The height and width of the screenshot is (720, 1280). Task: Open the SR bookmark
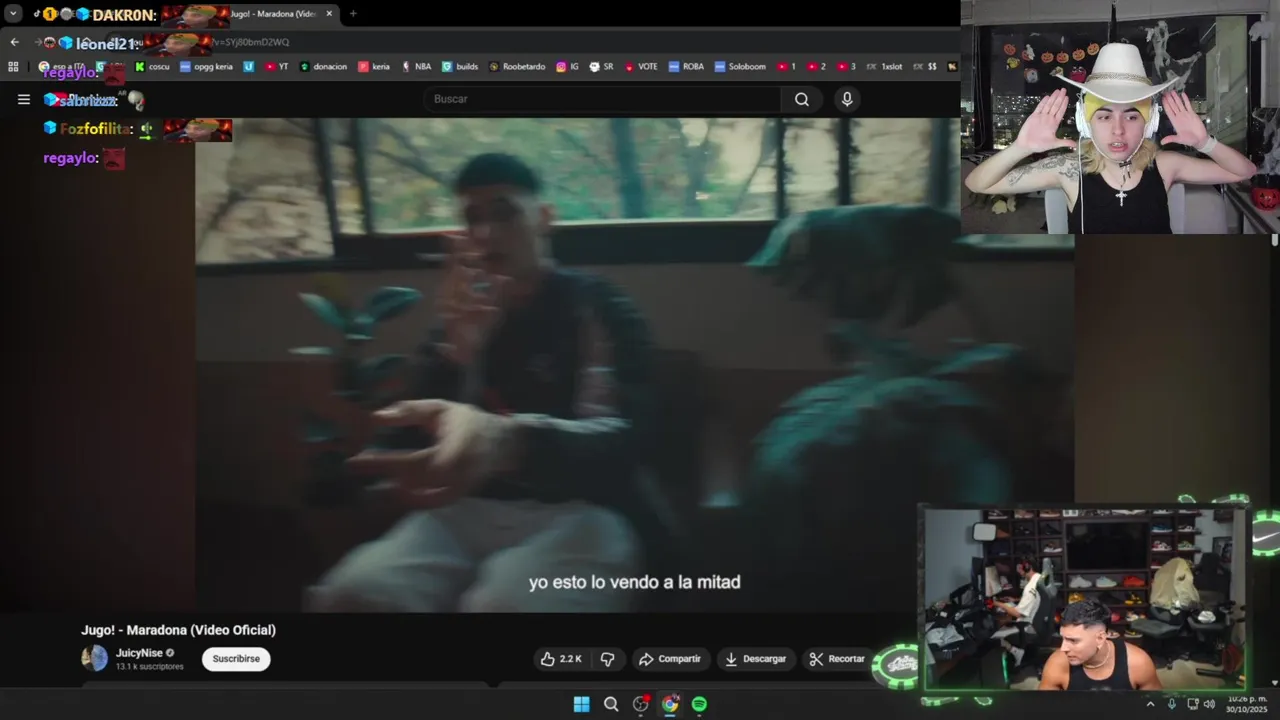[601, 67]
